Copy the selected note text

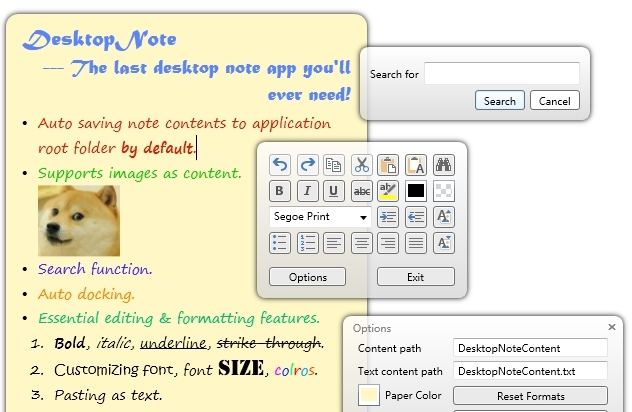click(x=334, y=165)
